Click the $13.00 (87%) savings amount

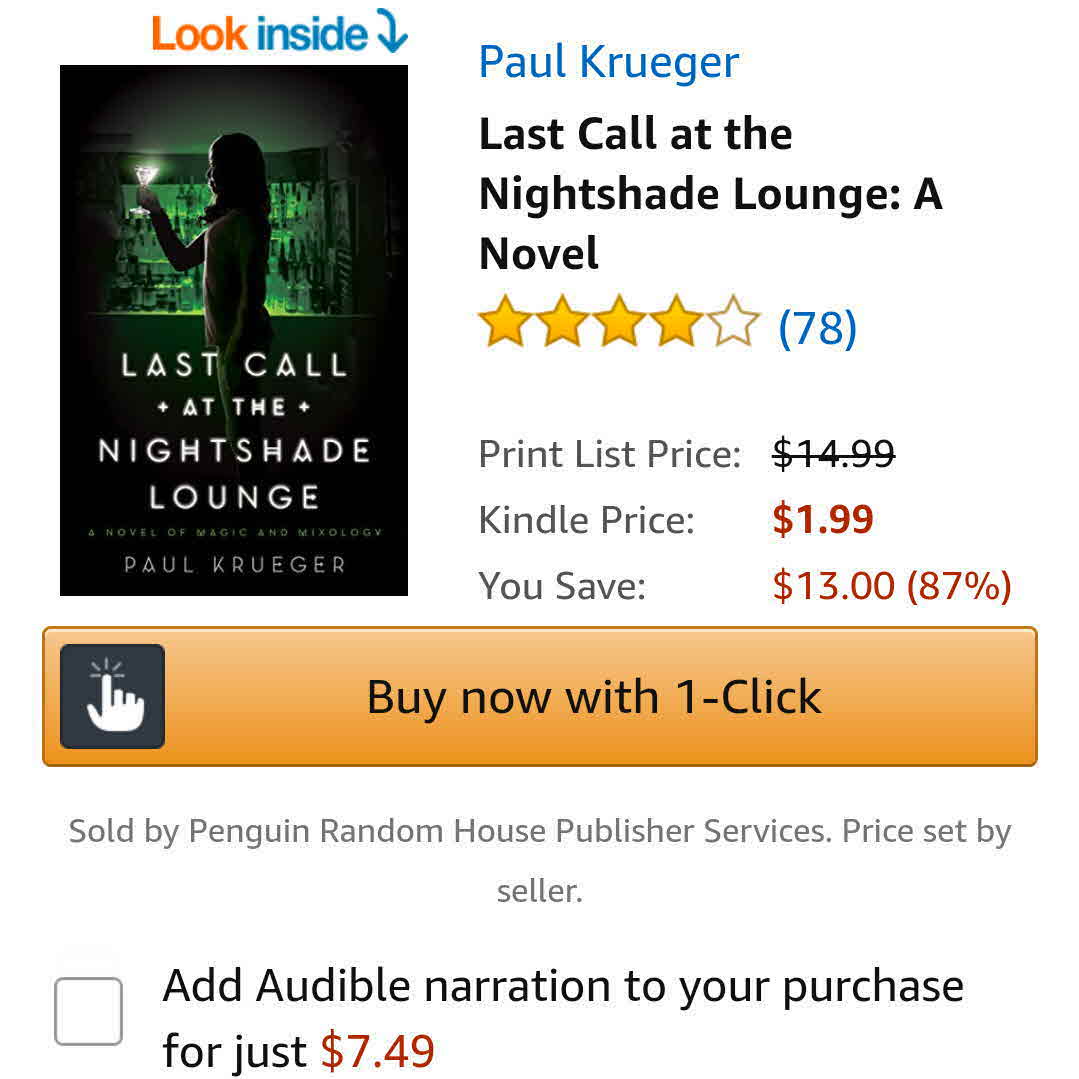pos(892,586)
